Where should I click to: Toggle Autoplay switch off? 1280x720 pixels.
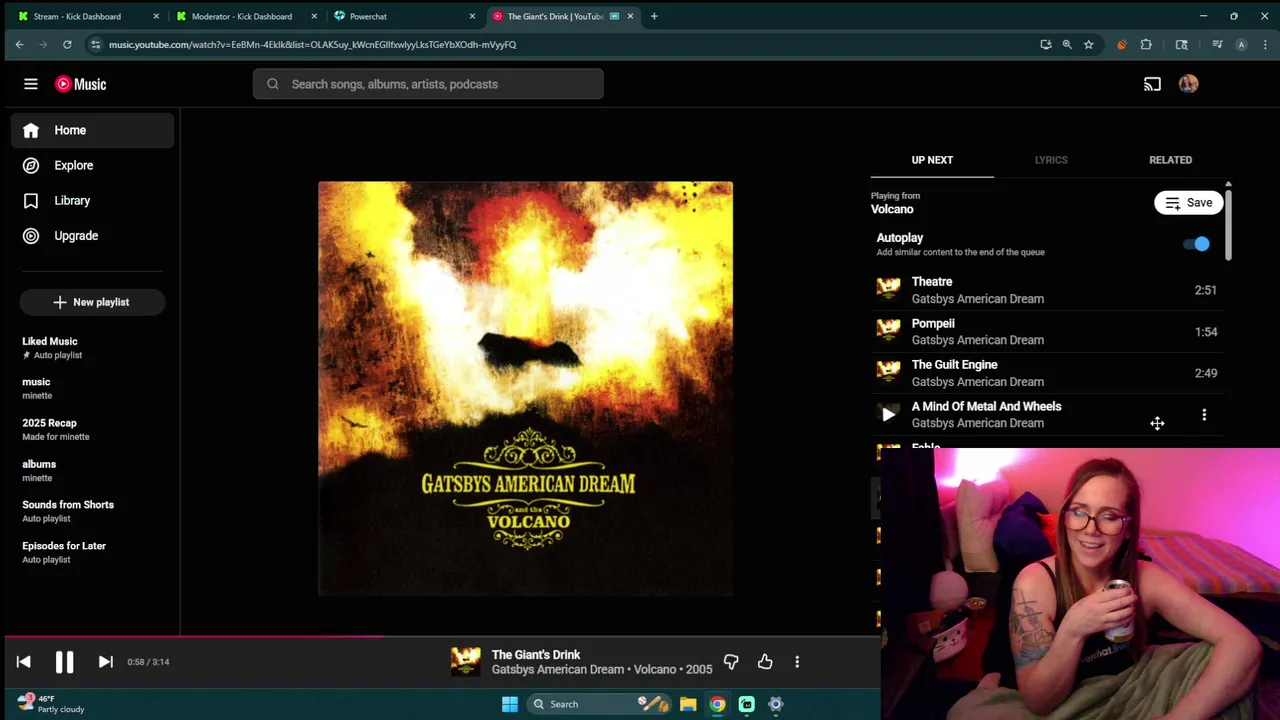coord(1196,244)
